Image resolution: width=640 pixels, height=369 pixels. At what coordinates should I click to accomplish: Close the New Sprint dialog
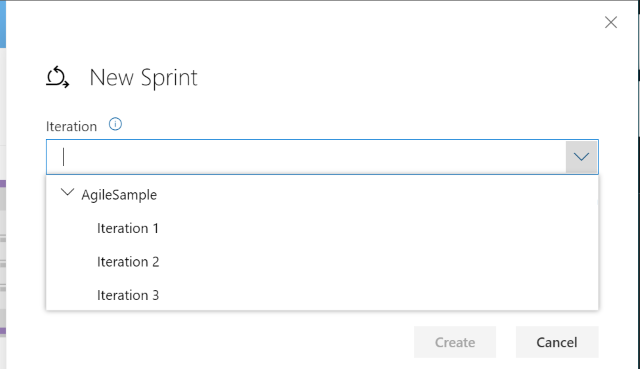tap(611, 22)
